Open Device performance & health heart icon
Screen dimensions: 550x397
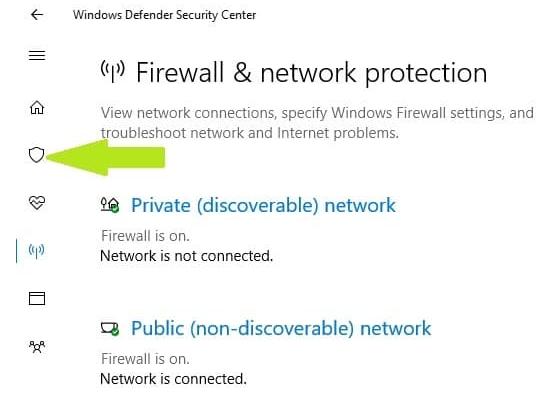click(x=37, y=202)
